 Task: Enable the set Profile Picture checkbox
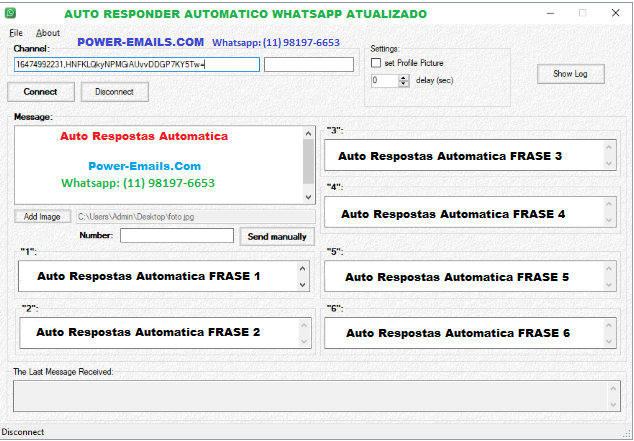(x=376, y=63)
